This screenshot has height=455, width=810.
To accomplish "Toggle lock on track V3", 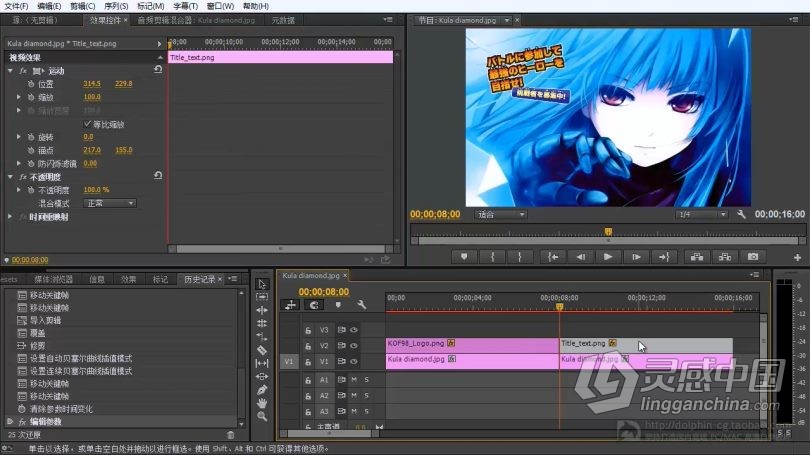I will 308,330.
